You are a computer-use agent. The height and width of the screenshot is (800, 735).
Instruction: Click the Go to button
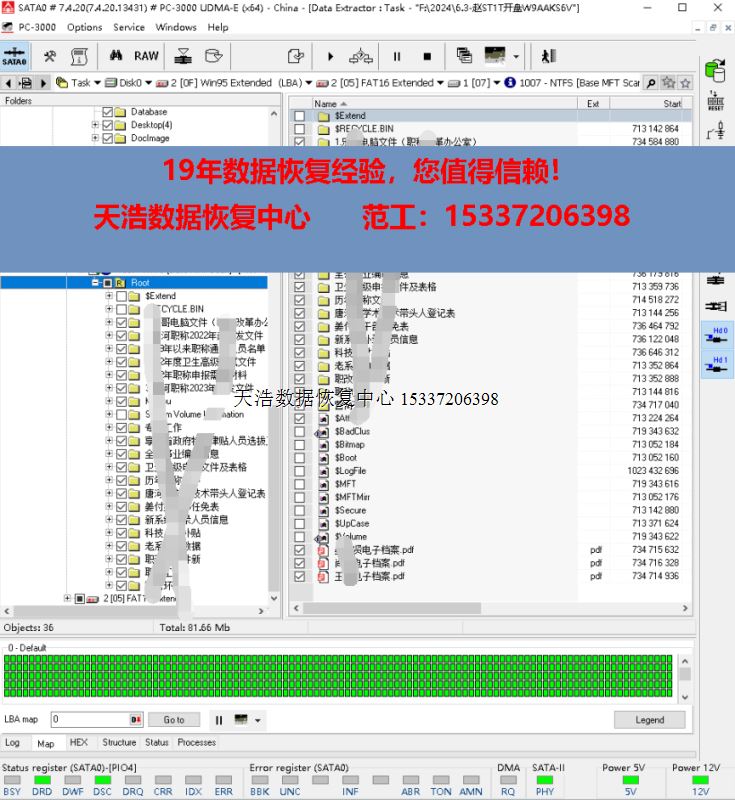[x=174, y=720]
